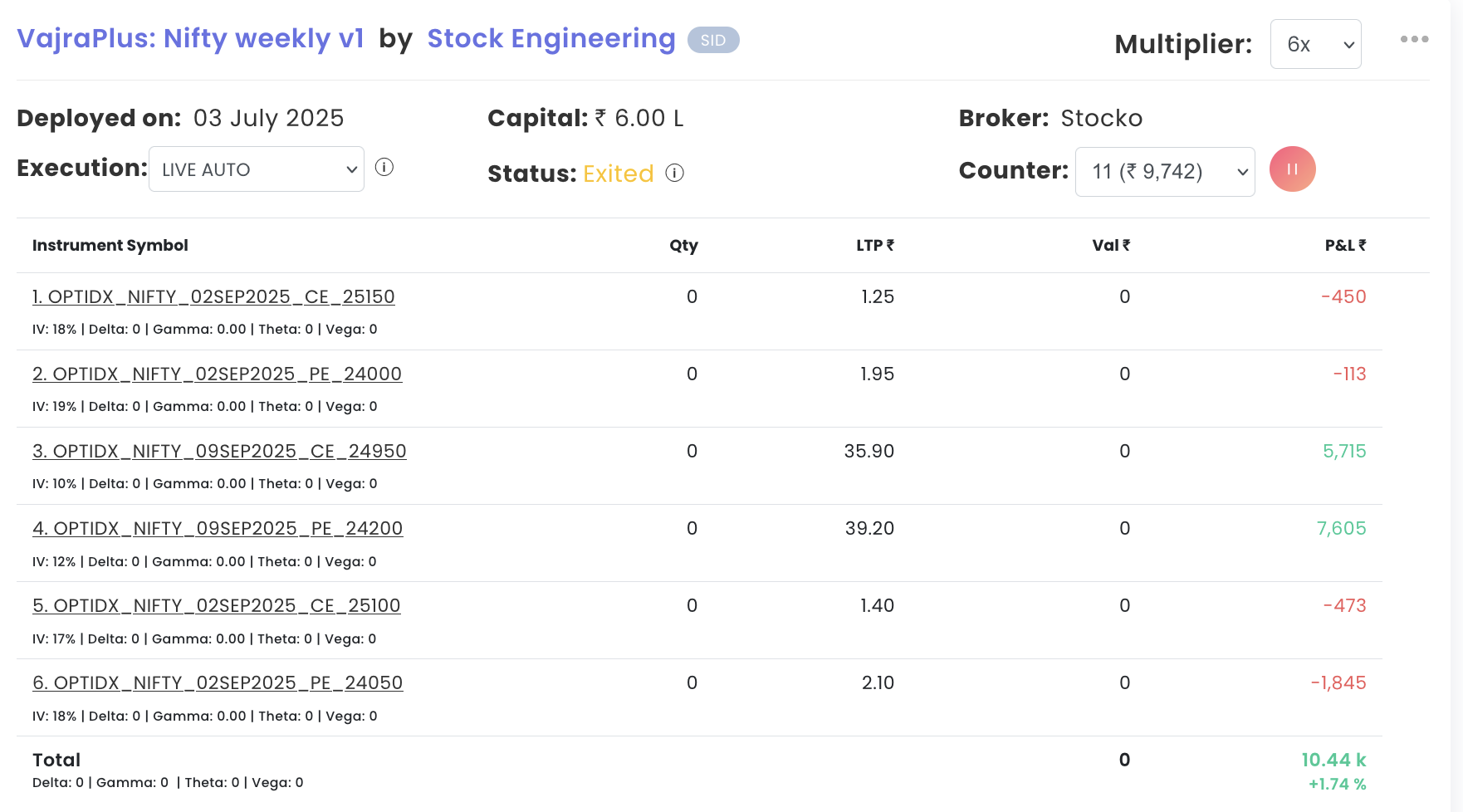Click the P&L ₹ column header
Screen dimensions: 1463x812
click(x=1344, y=245)
